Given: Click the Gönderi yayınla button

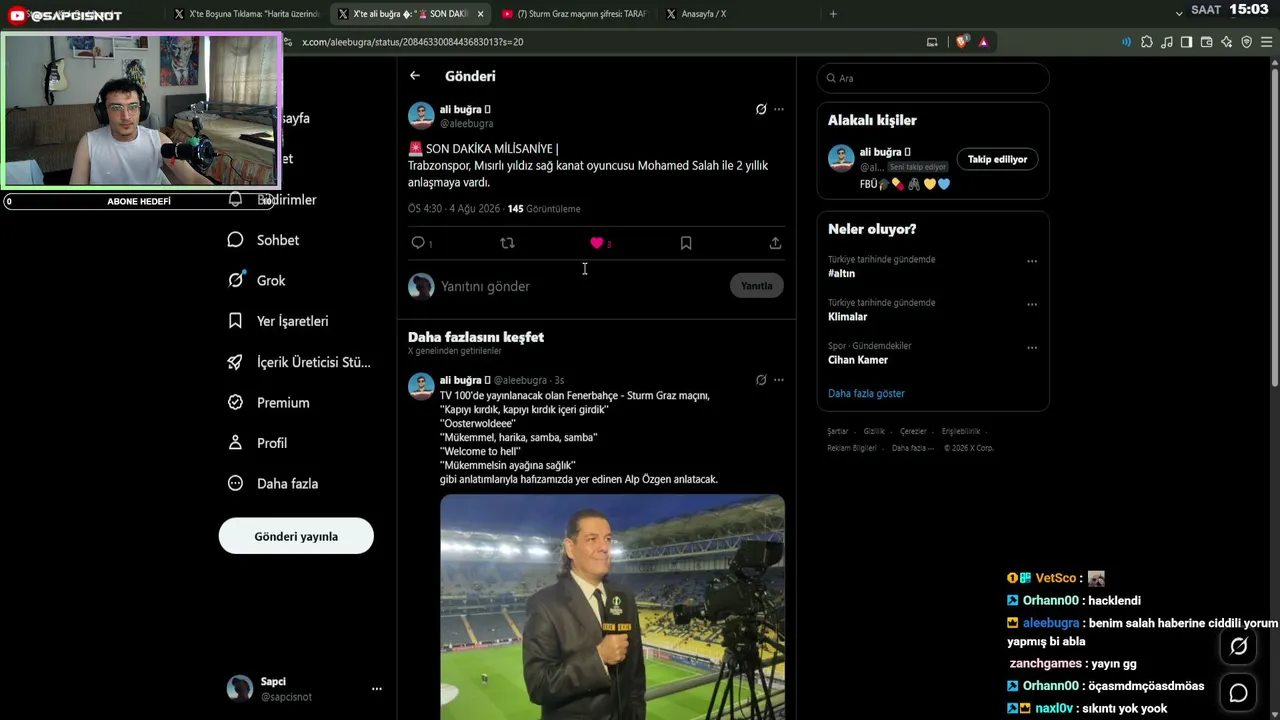Looking at the screenshot, I should click(296, 536).
